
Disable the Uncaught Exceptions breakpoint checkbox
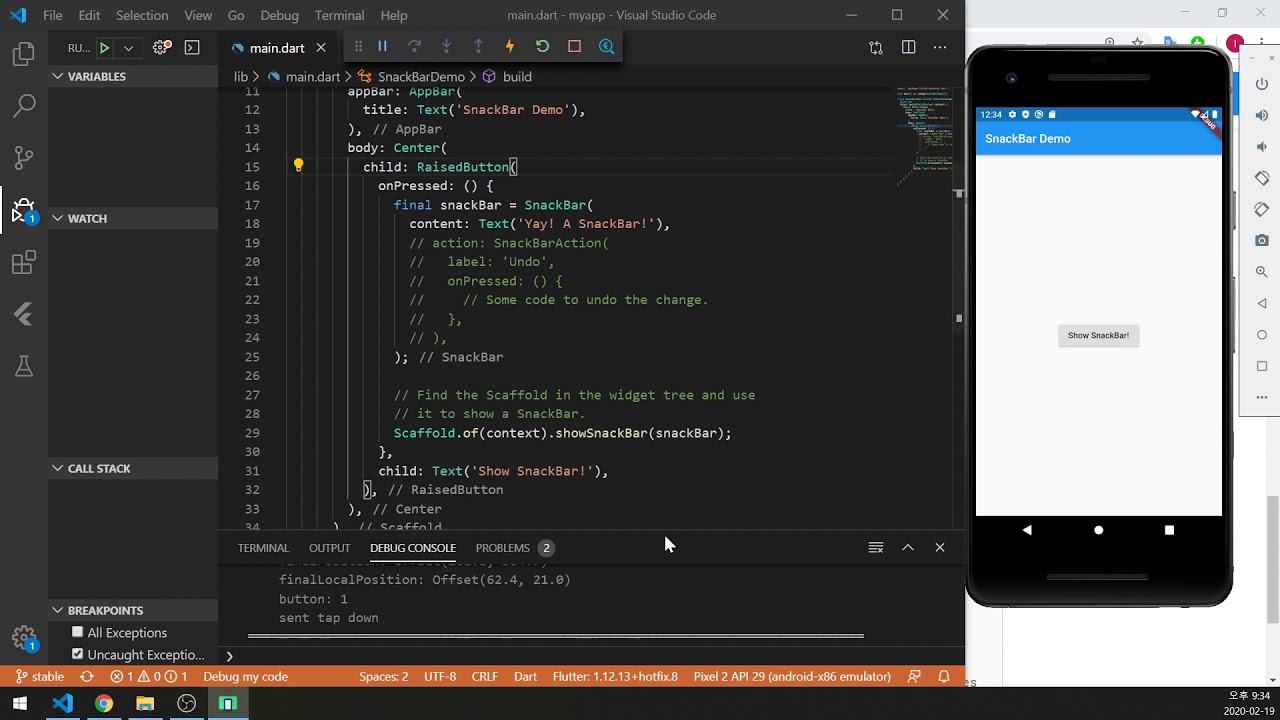click(x=77, y=654)
